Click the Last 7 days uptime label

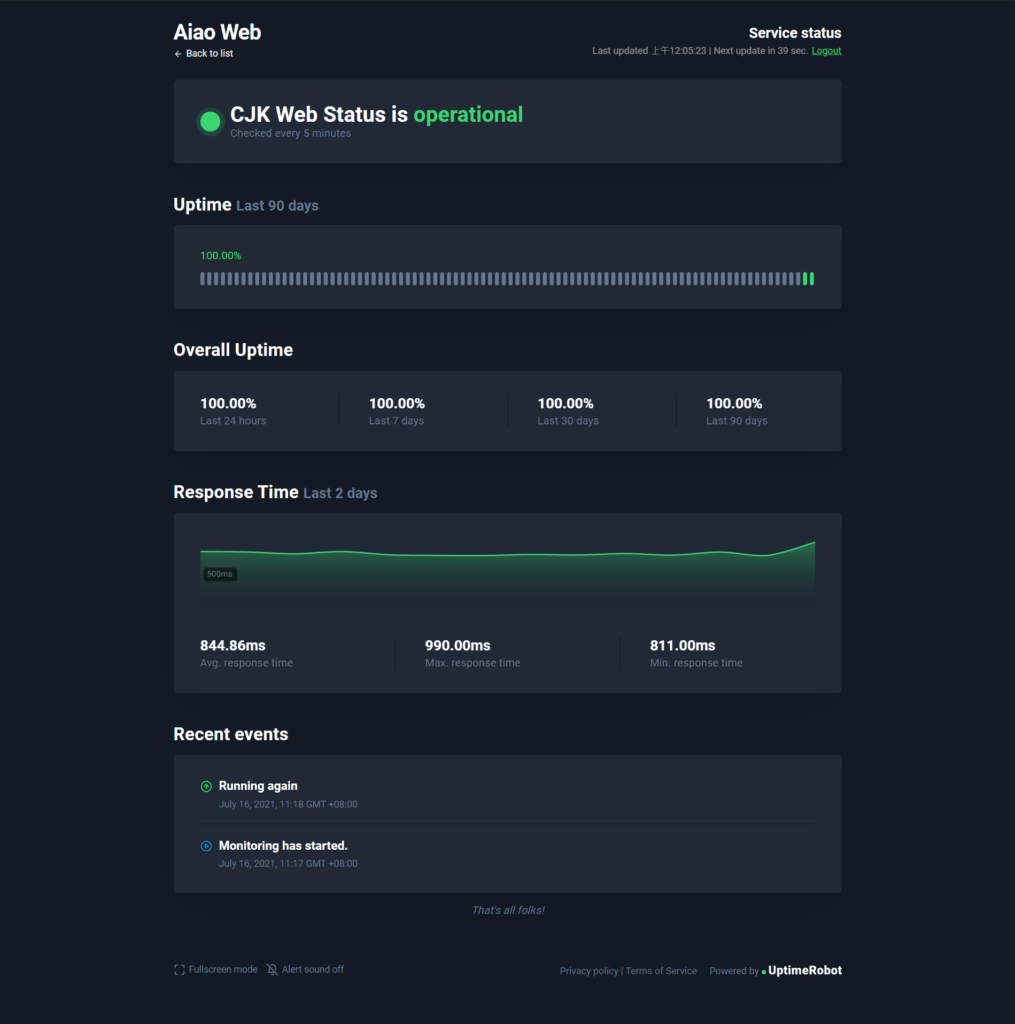click(396, 421)
